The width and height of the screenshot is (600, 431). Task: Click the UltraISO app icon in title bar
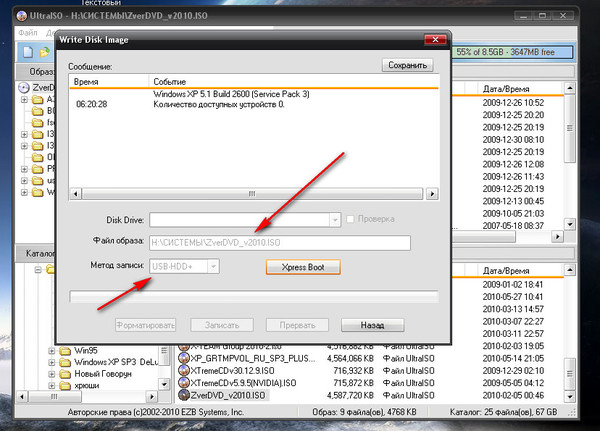[x=22, y=16]
